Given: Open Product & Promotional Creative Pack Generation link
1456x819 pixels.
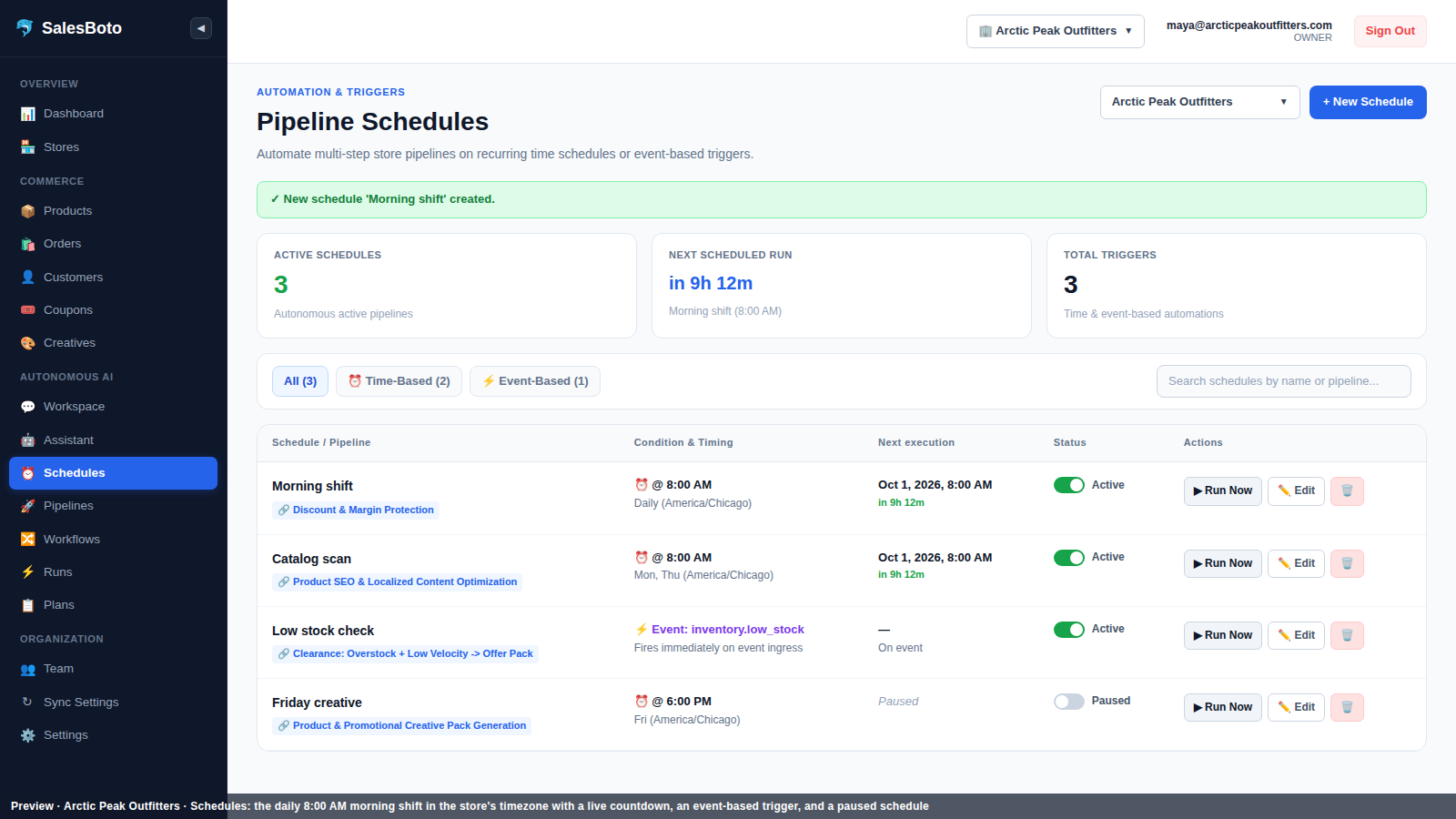Looking at the screenshot, I should 401,726.
